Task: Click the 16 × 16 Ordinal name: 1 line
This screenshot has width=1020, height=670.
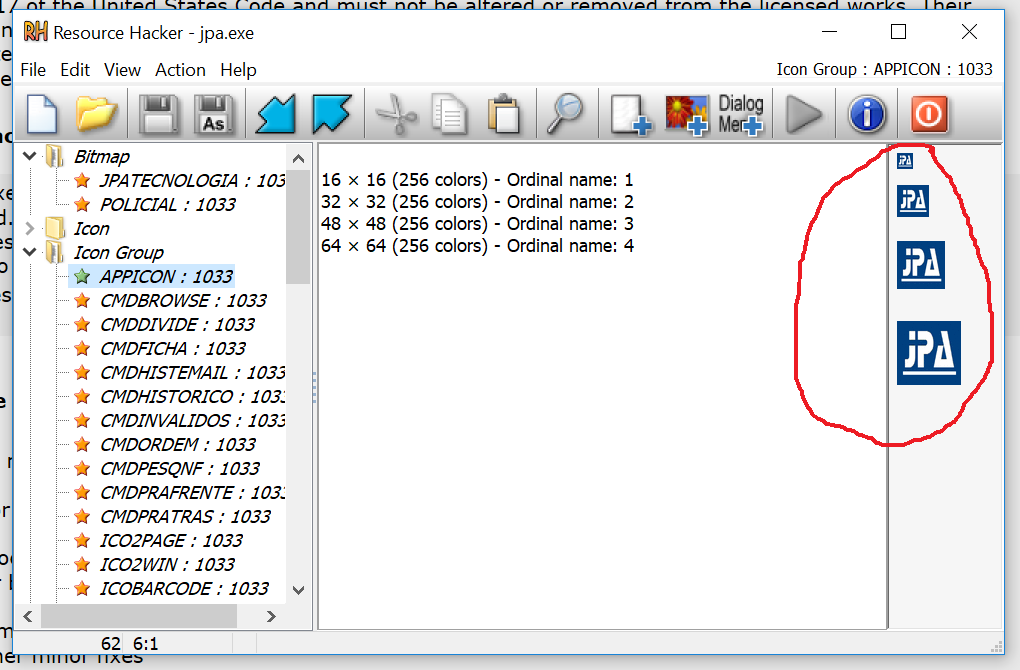Action: [477, 180]
